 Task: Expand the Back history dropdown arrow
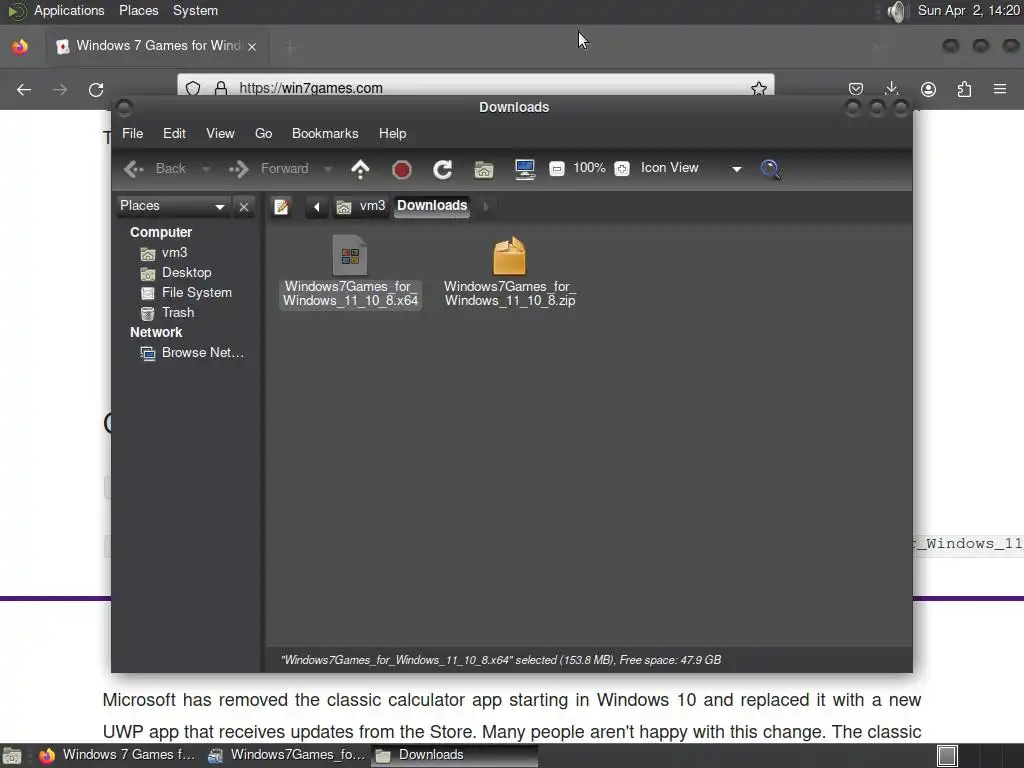point(206,169)
